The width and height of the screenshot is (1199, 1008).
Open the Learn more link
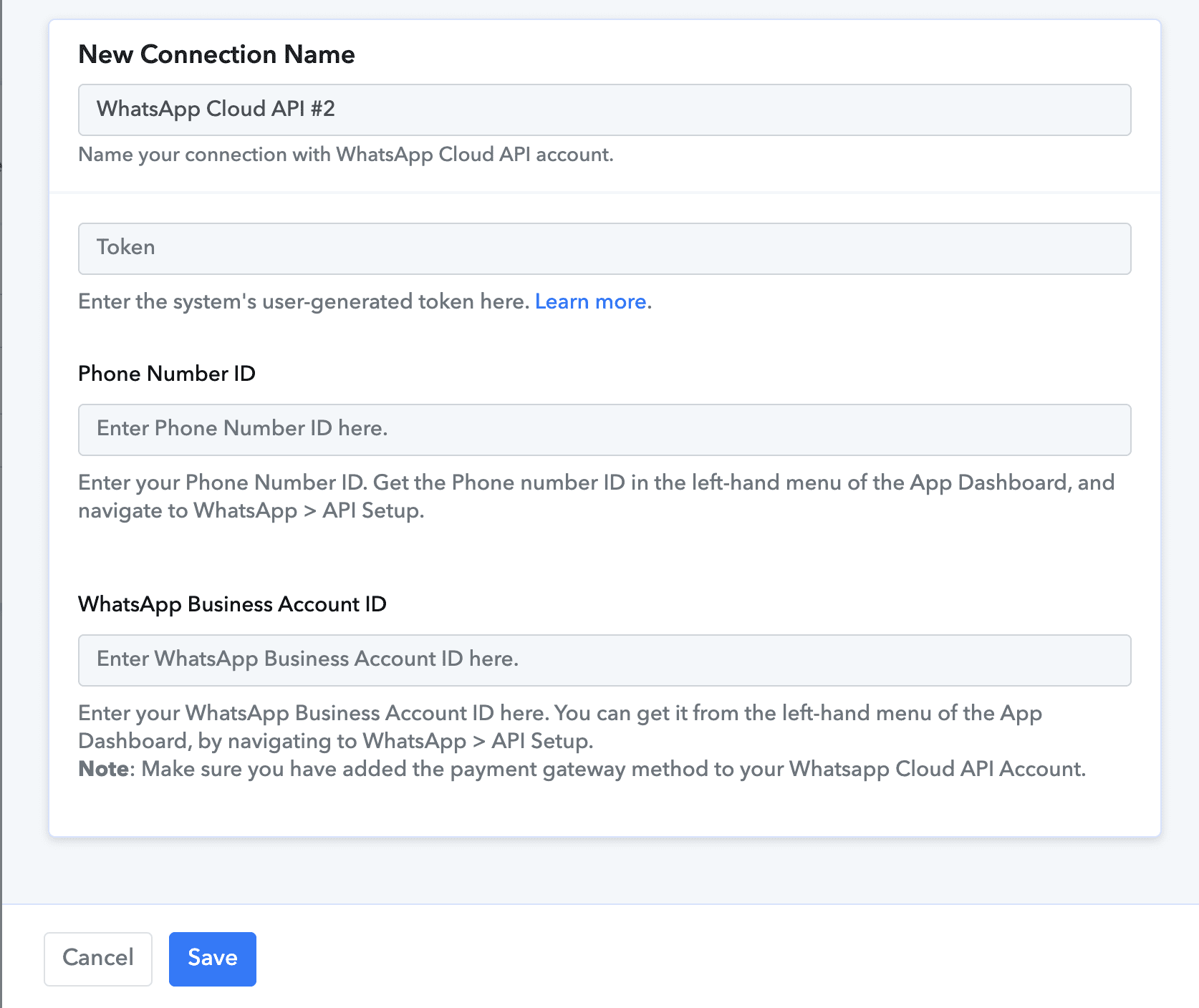591,301
